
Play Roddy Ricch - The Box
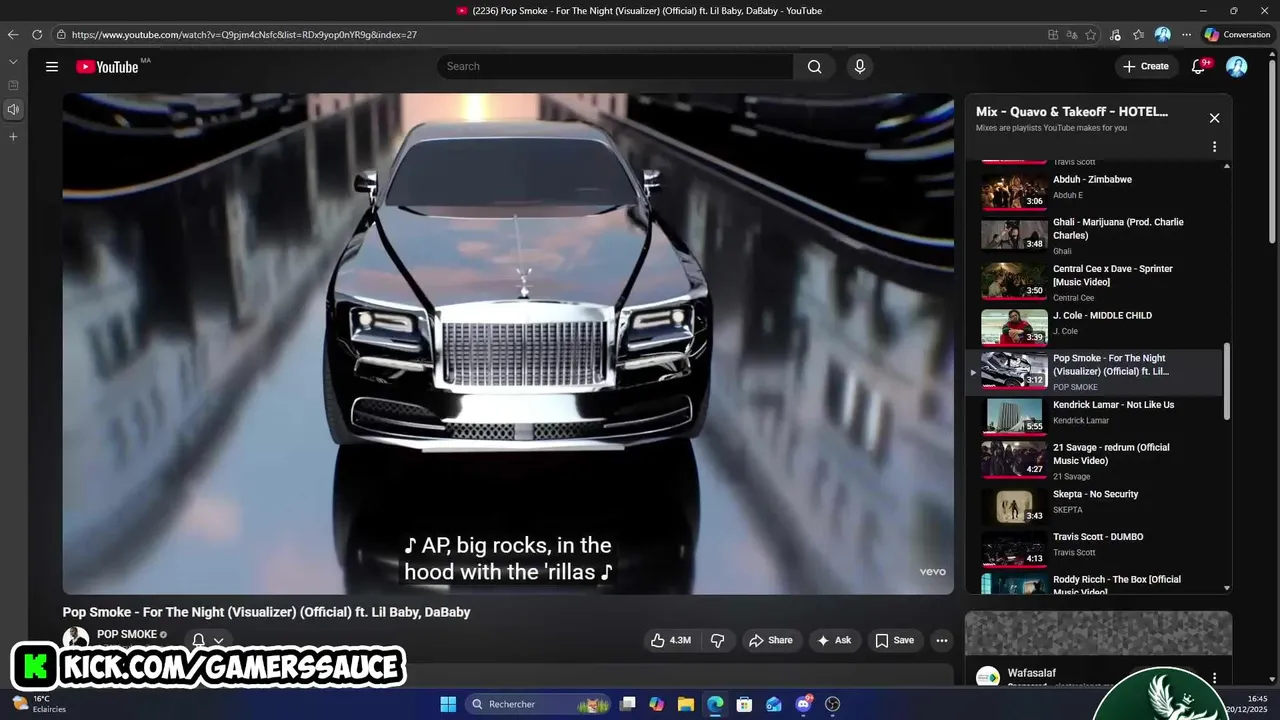click(1095, 583)
